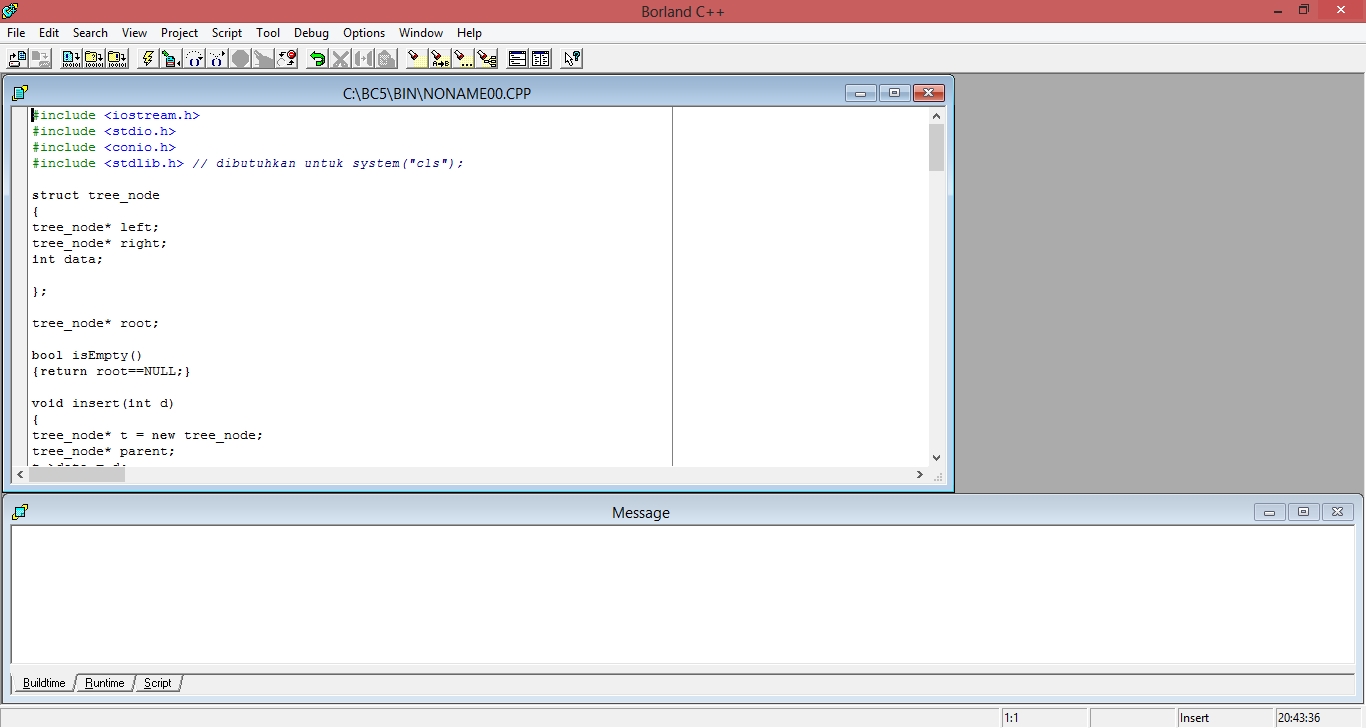Minimize the NONAME00.CPP editor window
Screen dimensions: 1366x728
coord(861,93)
